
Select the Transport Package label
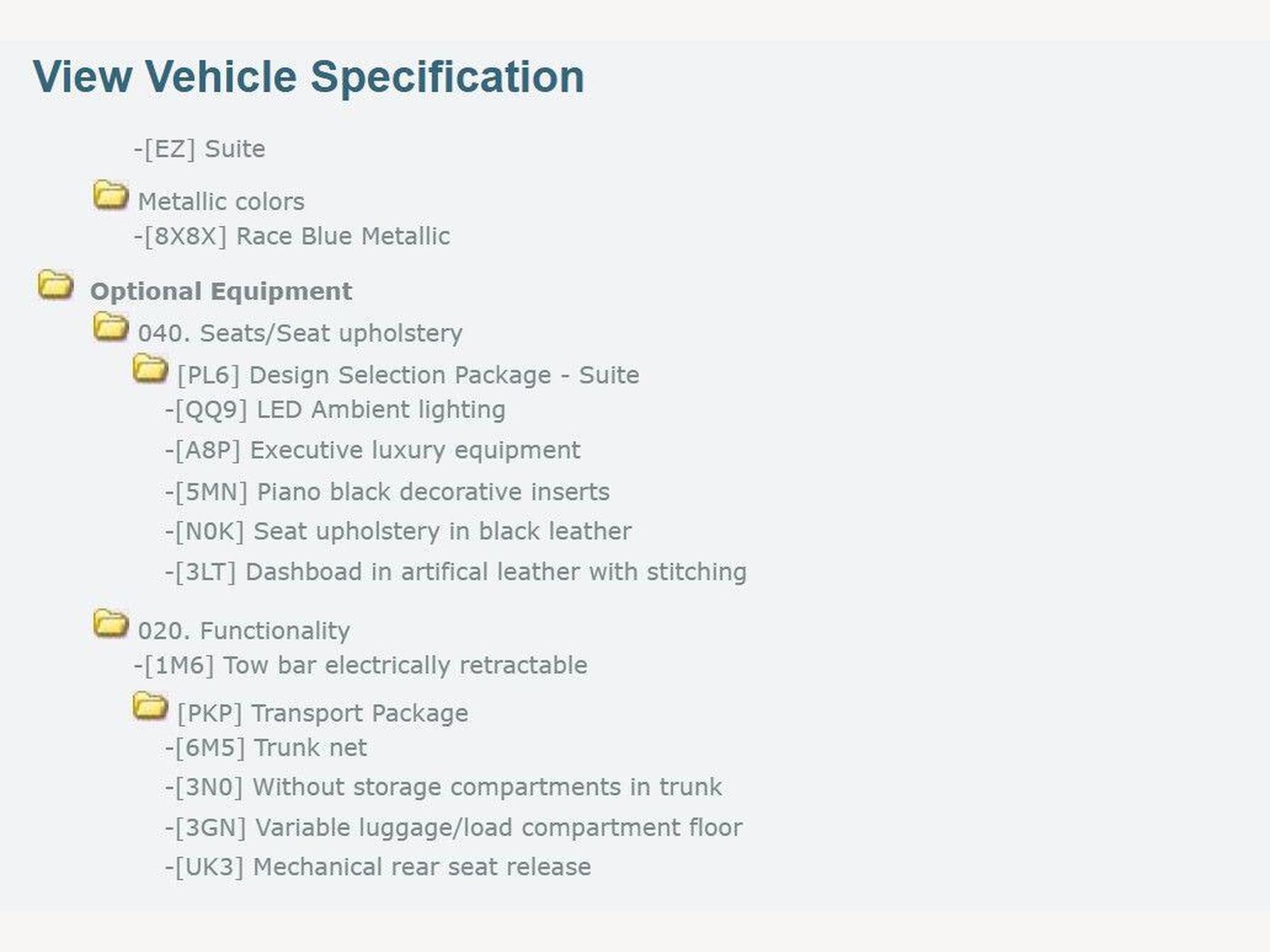(x=322, y=713)
